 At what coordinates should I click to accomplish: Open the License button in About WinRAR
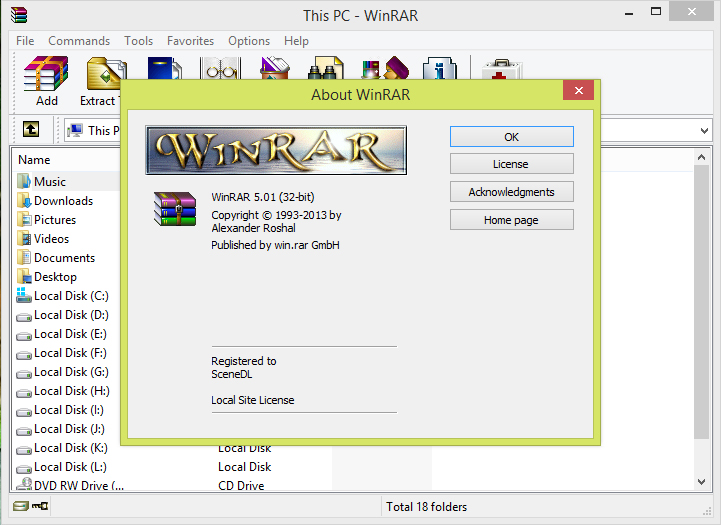tap(512, 164)
